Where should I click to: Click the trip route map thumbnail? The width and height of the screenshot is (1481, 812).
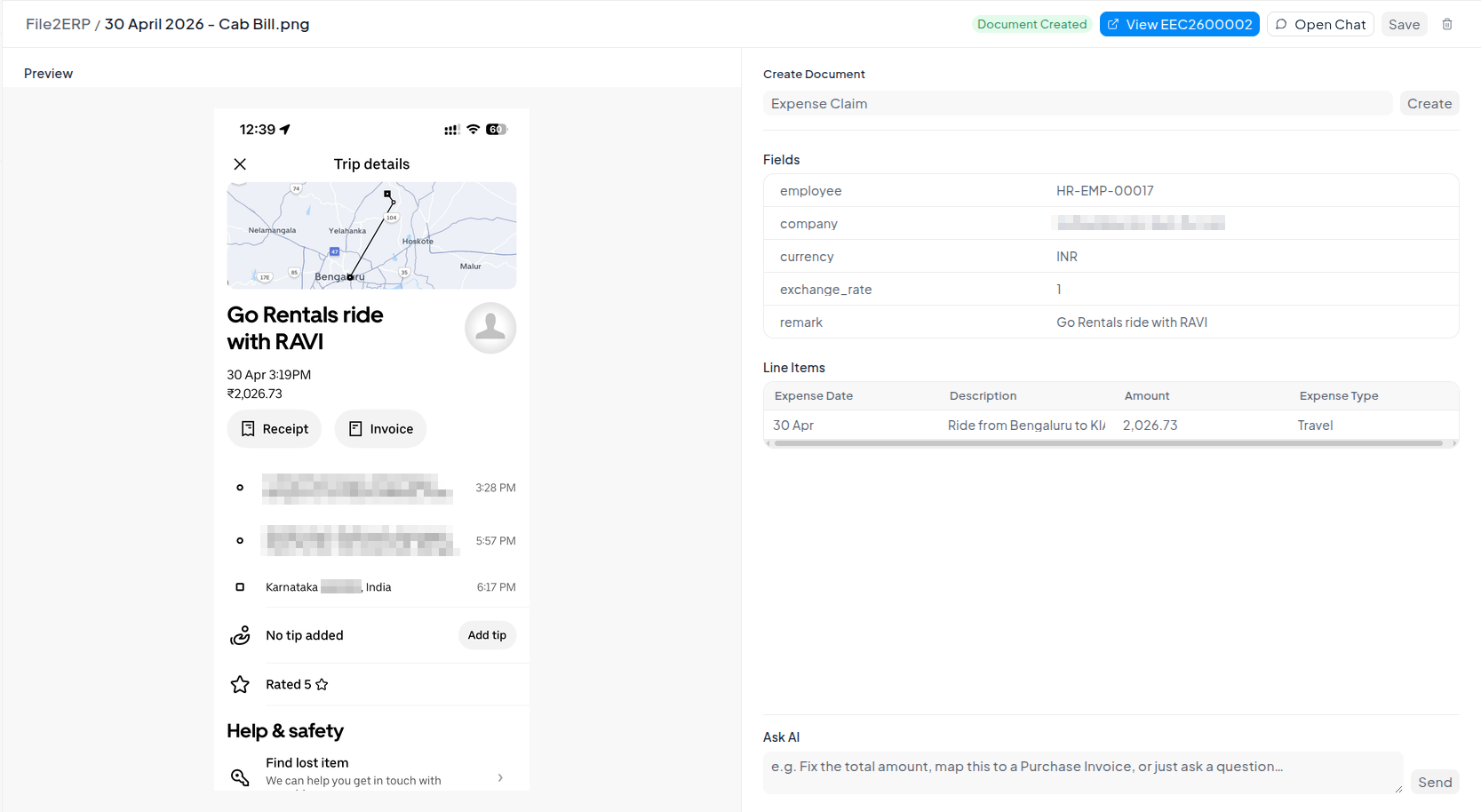(371, 235)
